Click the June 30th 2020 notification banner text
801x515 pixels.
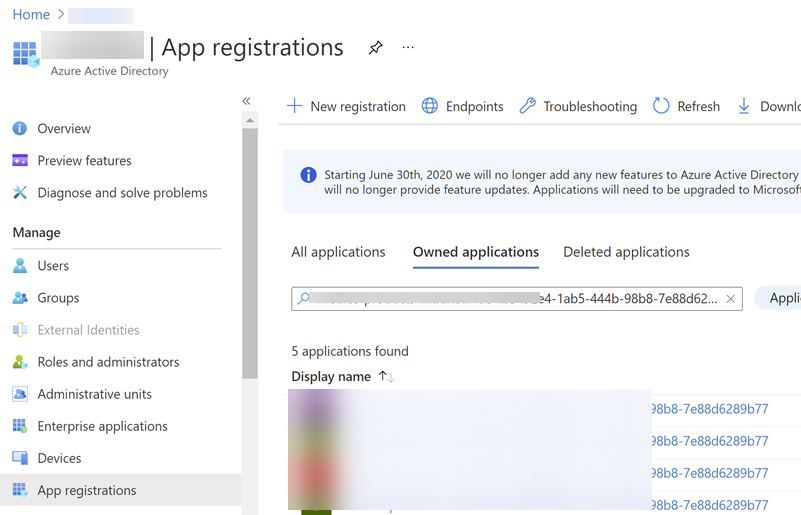click(x=562, y=182)
